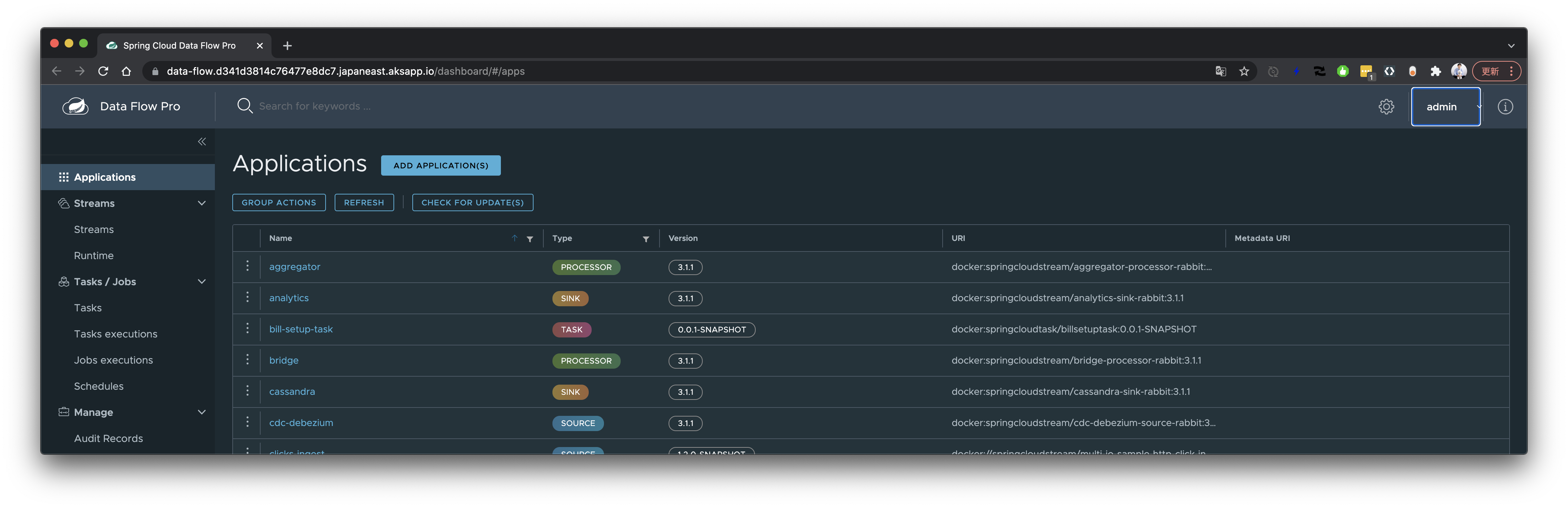Collapse the Manage group chevron
1568x508 pixels.
(202, 412)
